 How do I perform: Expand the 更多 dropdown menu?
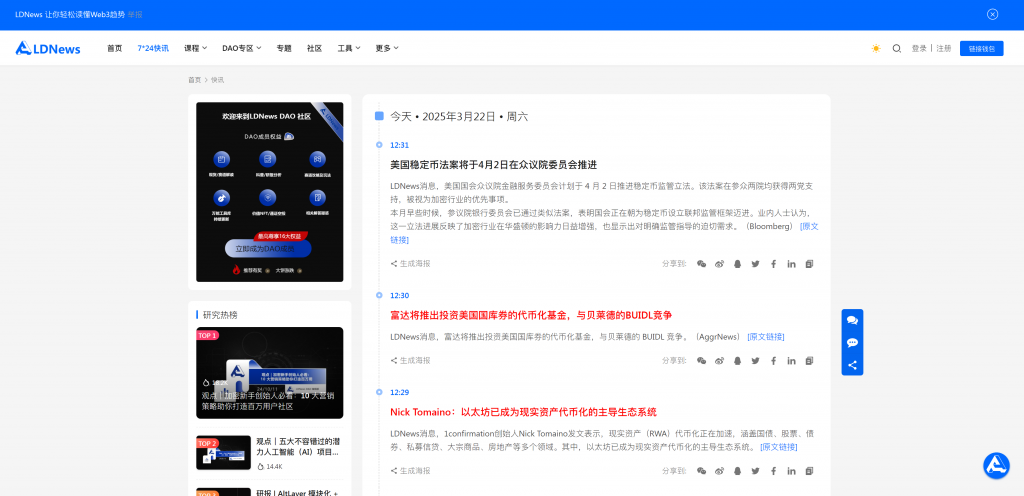click(387, 48)
